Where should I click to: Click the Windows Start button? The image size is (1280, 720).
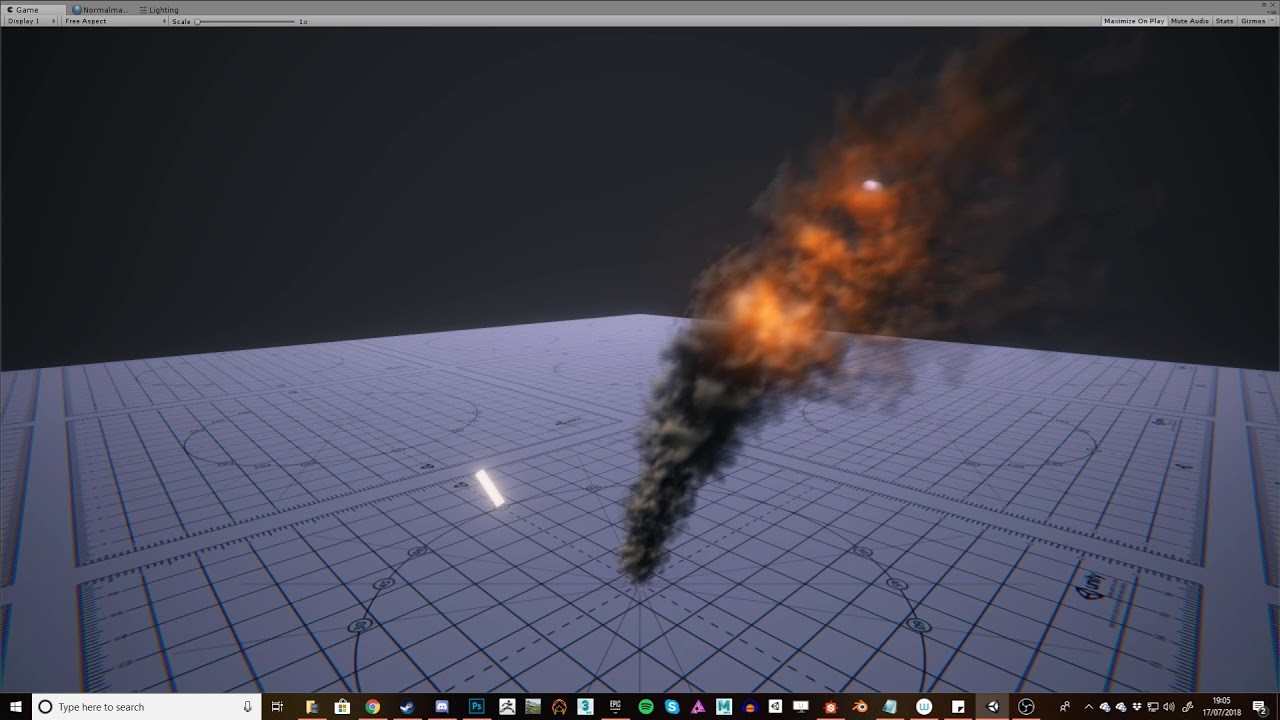click(x=15, y=706)
